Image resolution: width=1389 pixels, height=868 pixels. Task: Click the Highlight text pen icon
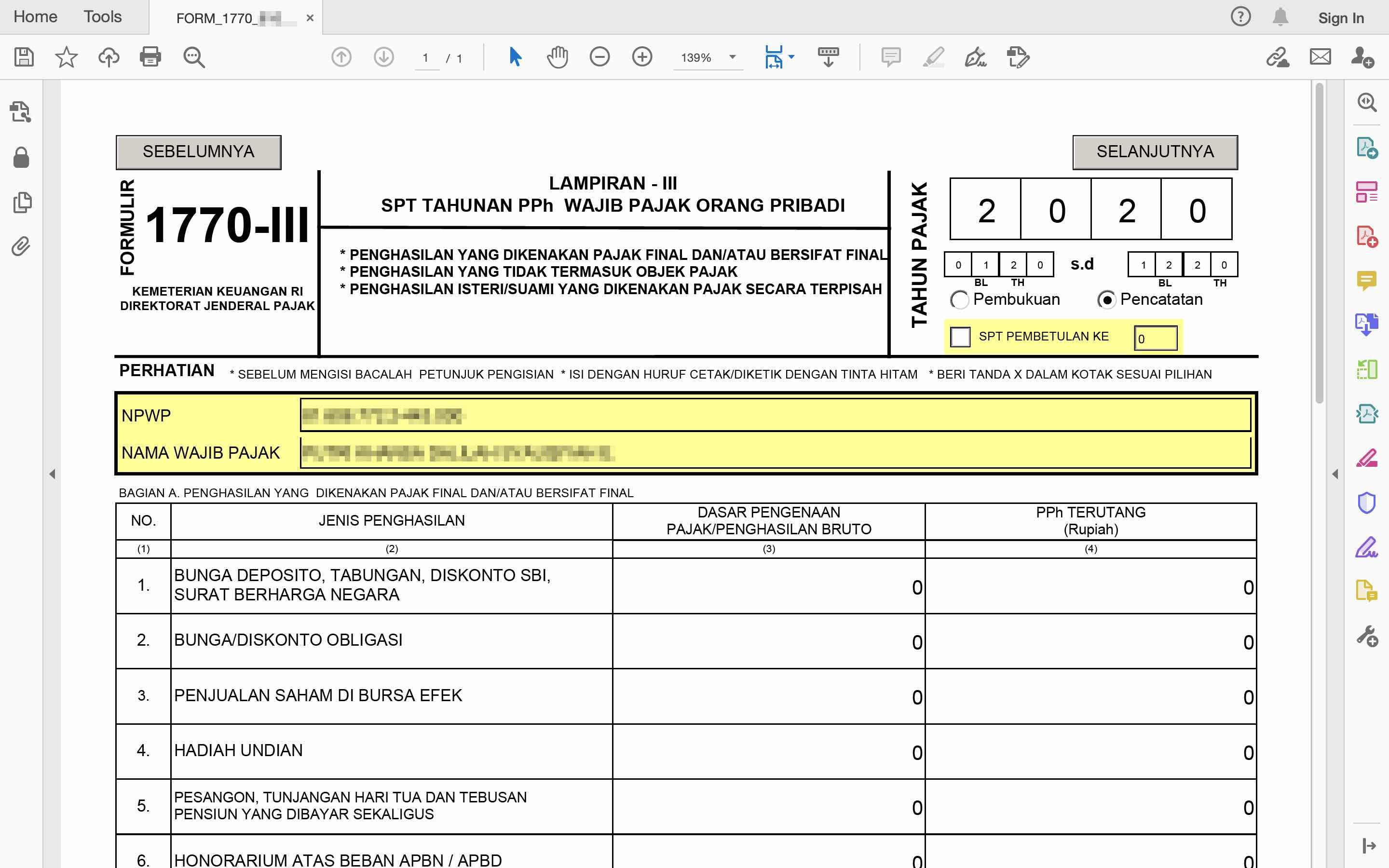click(933, 57)
